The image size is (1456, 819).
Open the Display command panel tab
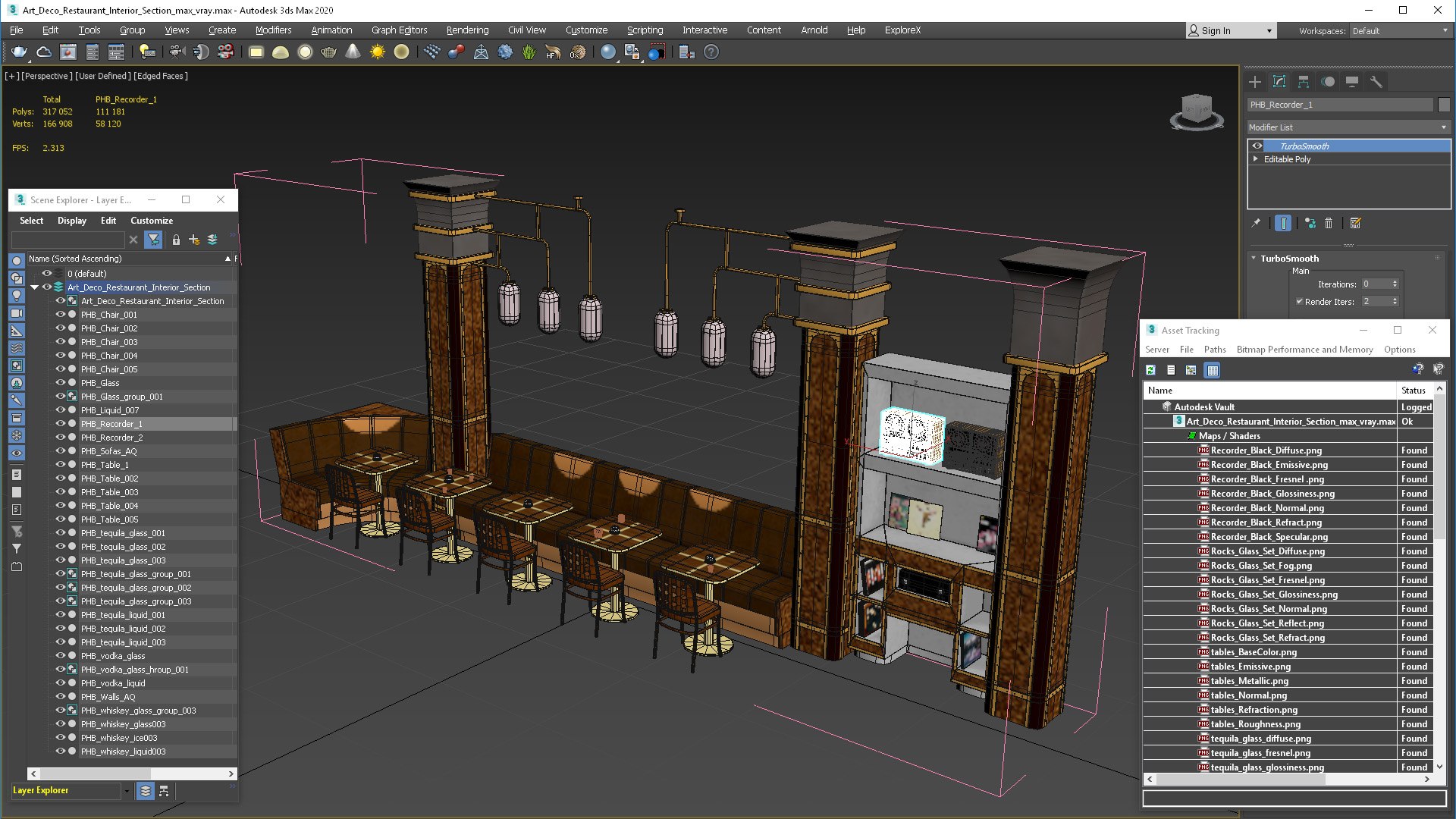click(x=1352, y=82)
